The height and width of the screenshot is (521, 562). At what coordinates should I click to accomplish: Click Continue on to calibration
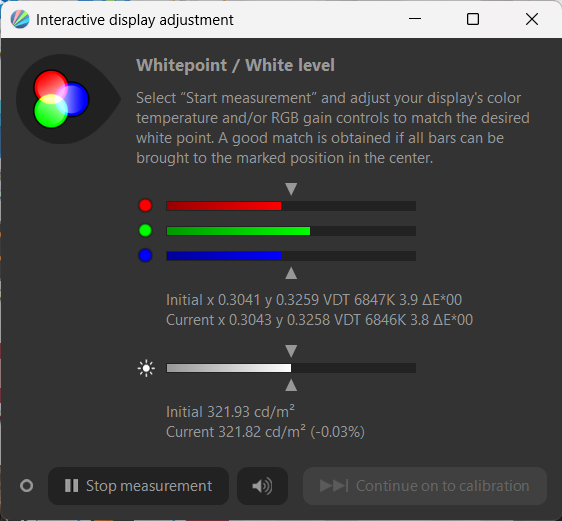(x=425, y=486)
